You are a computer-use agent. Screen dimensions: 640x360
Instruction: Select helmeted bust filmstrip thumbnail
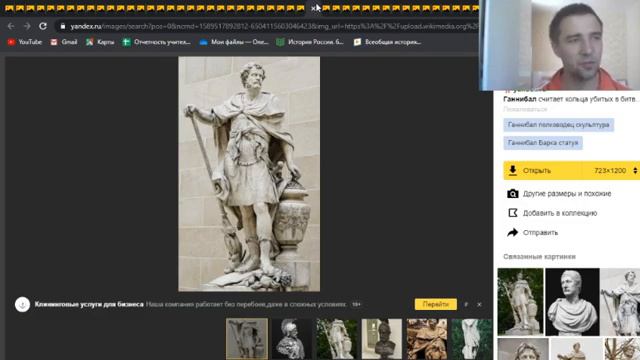point(291,339)
